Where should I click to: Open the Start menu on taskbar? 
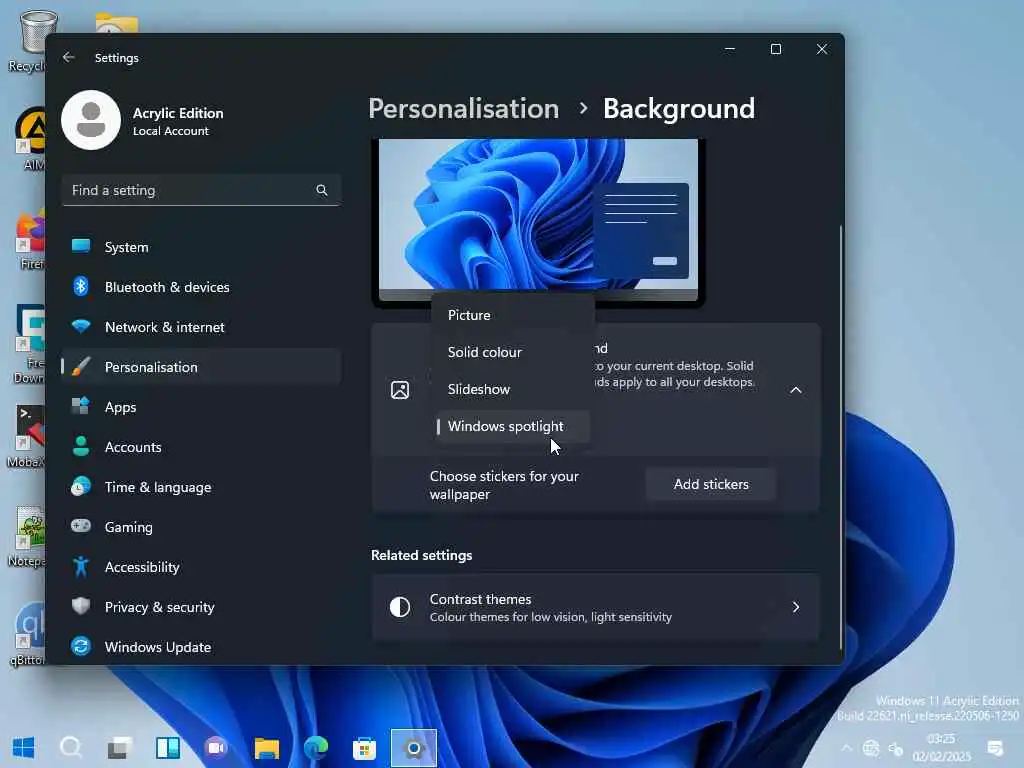pyautogui.click(x=24, y=747)
